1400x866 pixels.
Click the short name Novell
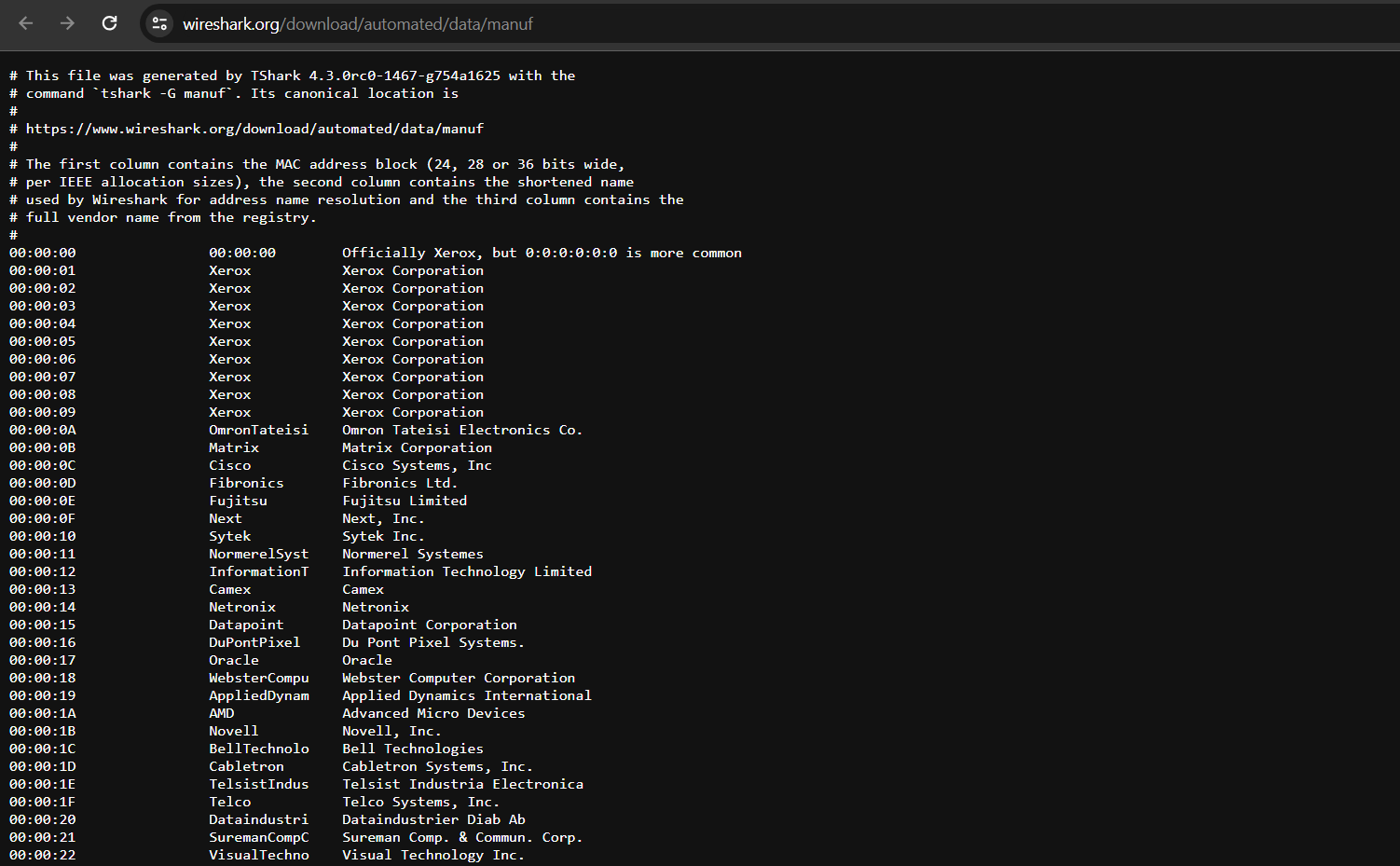[233, 731]
